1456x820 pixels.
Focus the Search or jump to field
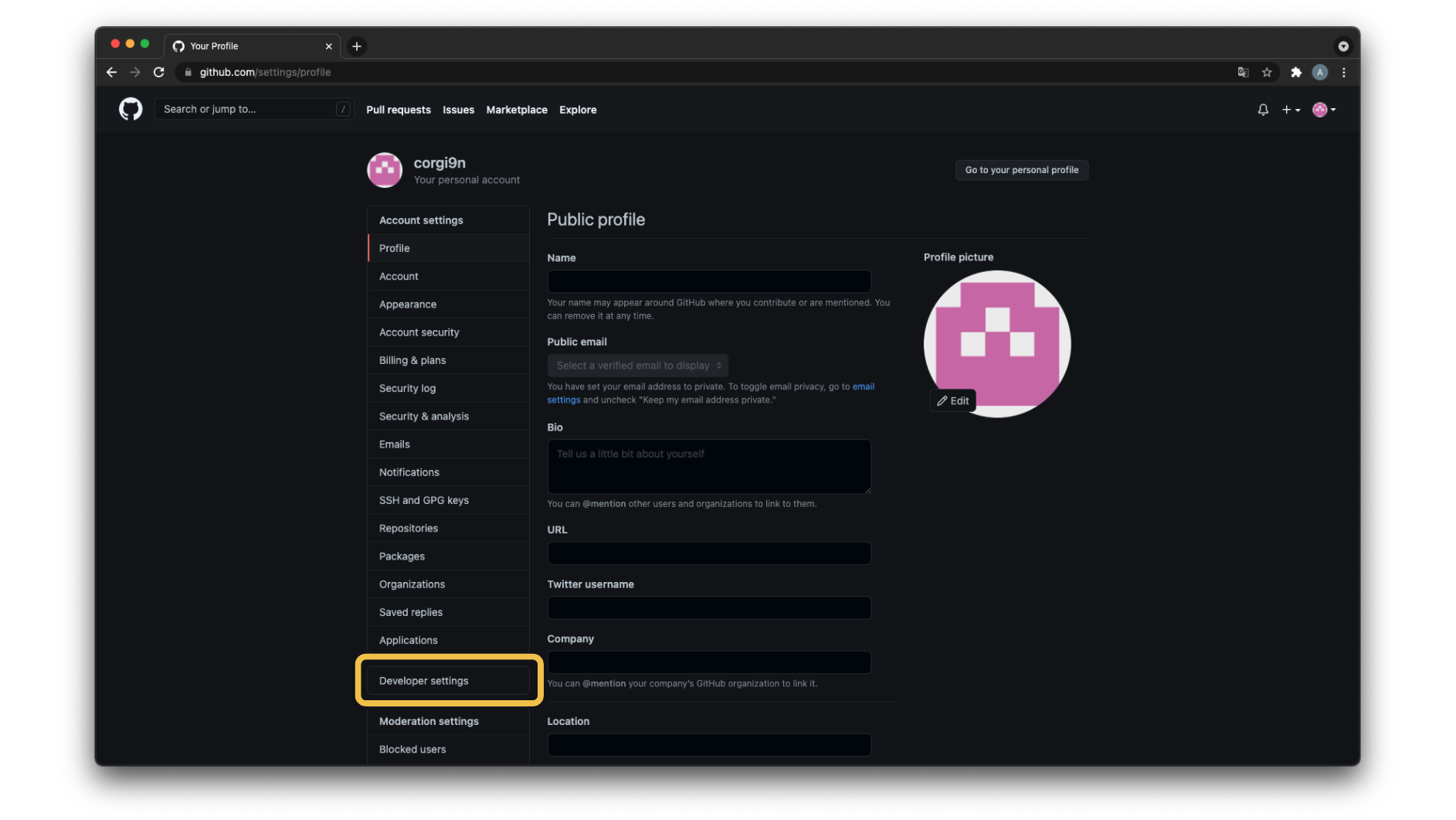click(x=254, y=109)
